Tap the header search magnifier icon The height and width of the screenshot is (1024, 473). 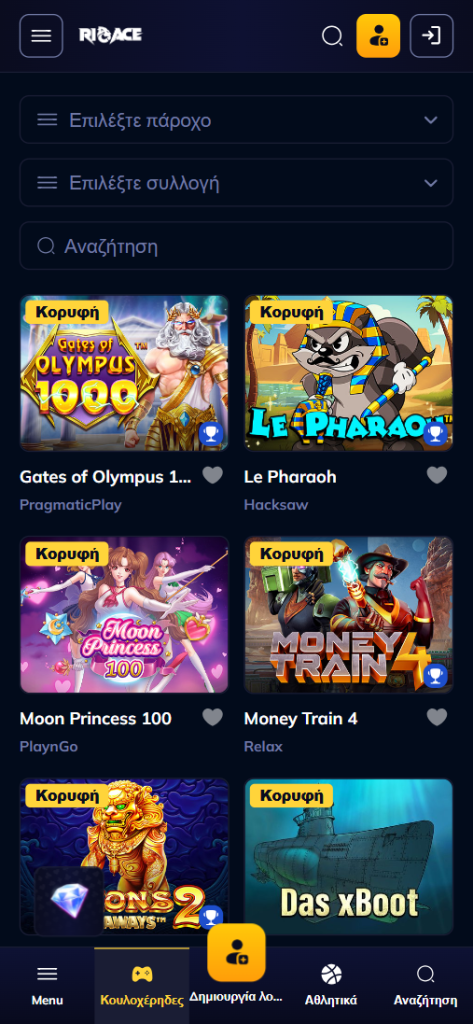[332, 36]
